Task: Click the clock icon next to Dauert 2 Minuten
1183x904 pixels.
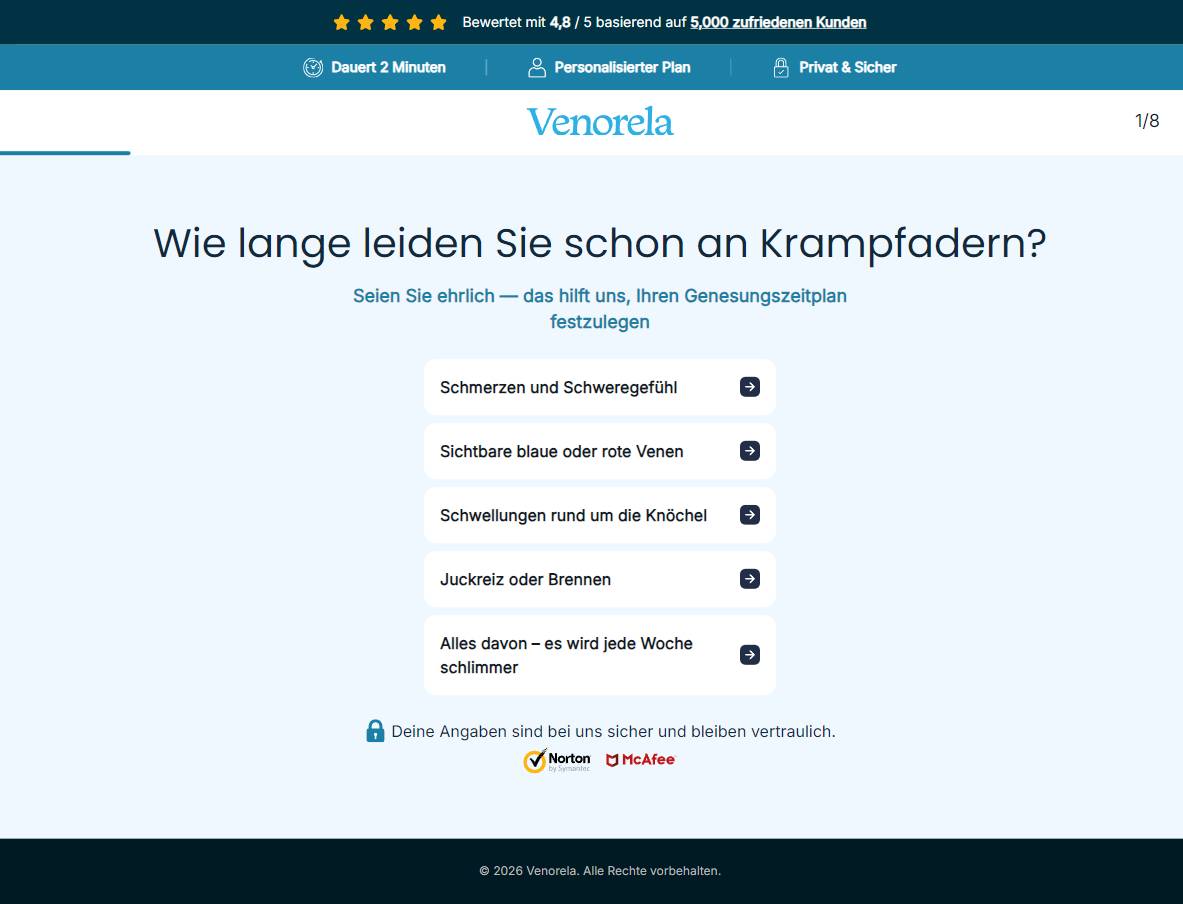Action: click(x=312, y=67)
